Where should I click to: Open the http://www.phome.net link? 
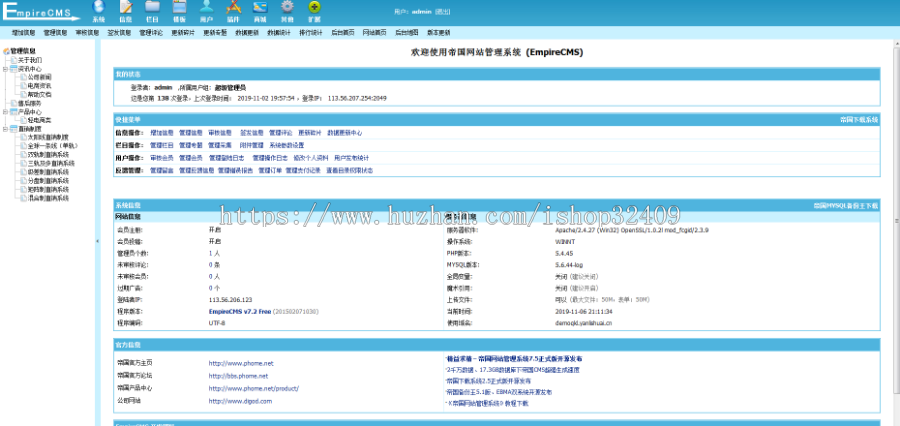click(241, 363)
